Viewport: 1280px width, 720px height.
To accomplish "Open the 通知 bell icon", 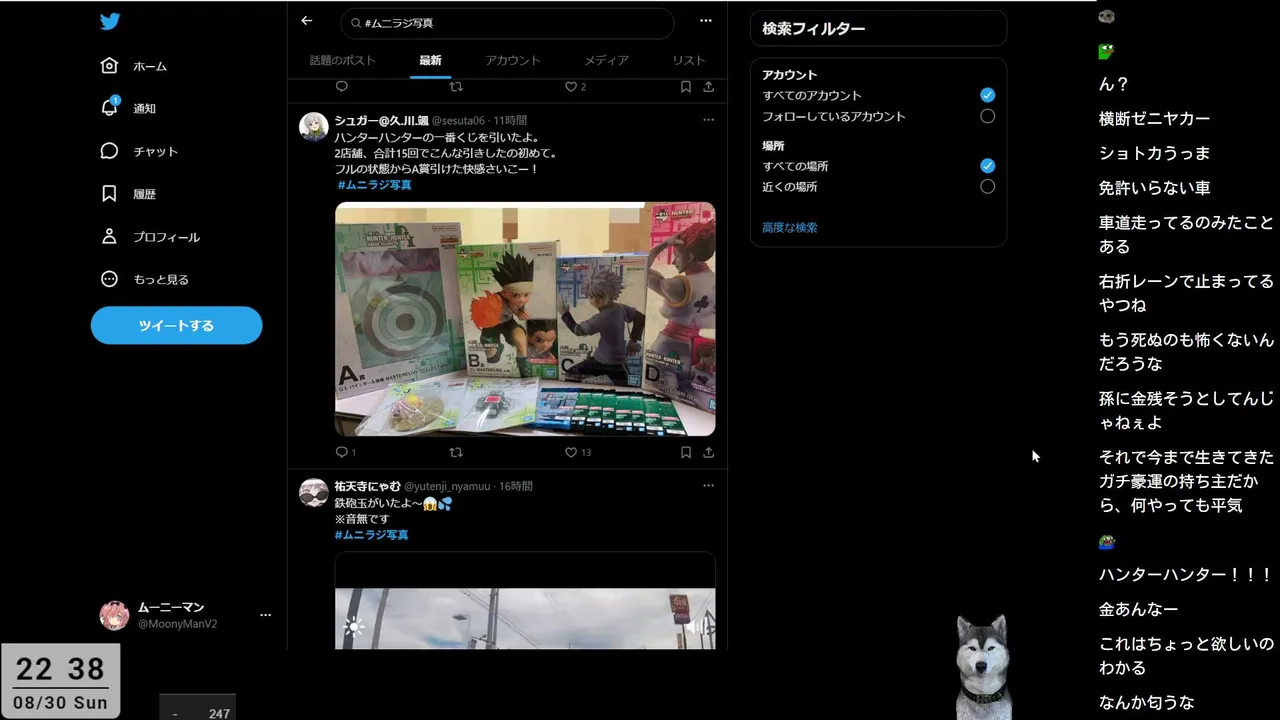I will [110, 107].
